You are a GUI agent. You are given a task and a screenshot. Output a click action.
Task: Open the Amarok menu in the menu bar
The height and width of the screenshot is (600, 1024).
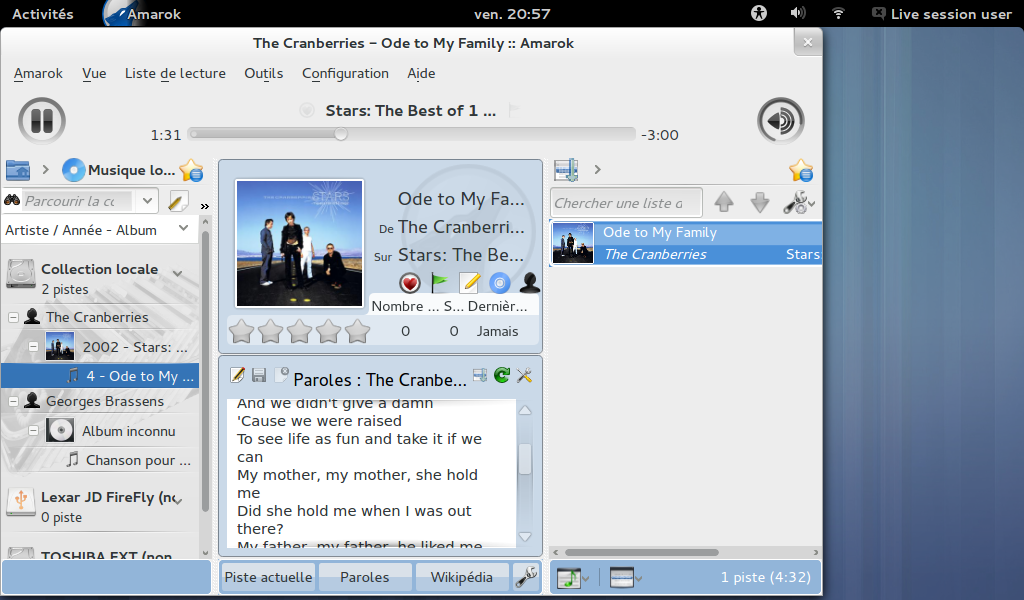tap(39, 74)
